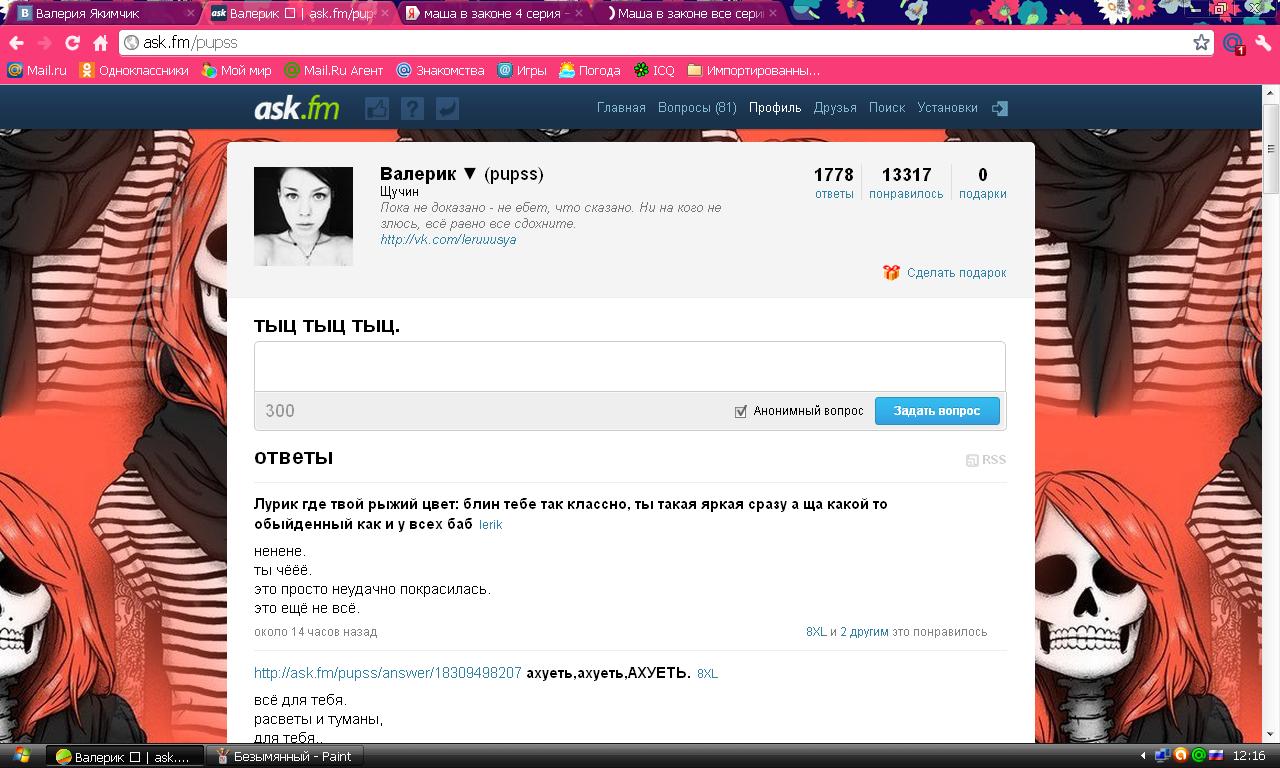Open the twitter bird icon in header
Image resolution: width=1280 pixels, height=768 pixels.
447,108
